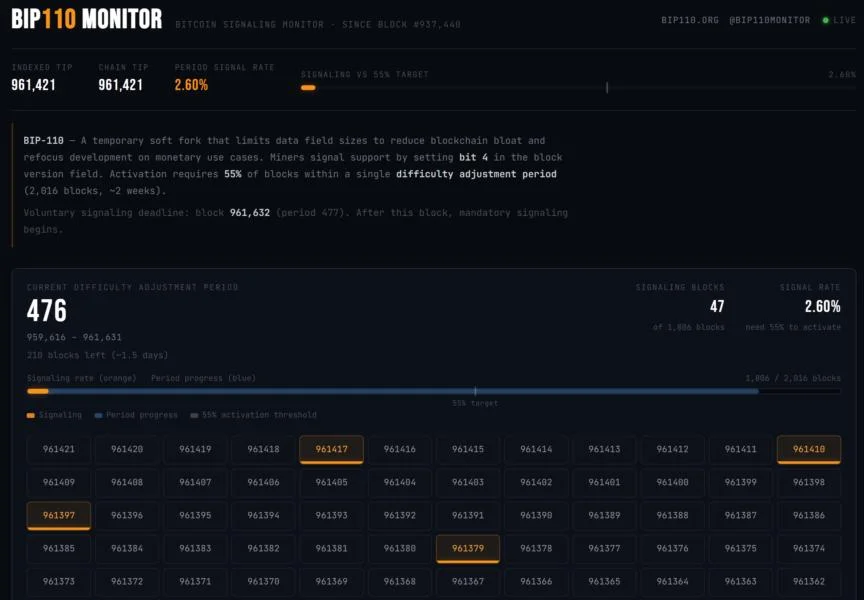The width and height of the screenshot is (864, 600).
Task: Select block tile 961370
Action: (x=263, y=582)
